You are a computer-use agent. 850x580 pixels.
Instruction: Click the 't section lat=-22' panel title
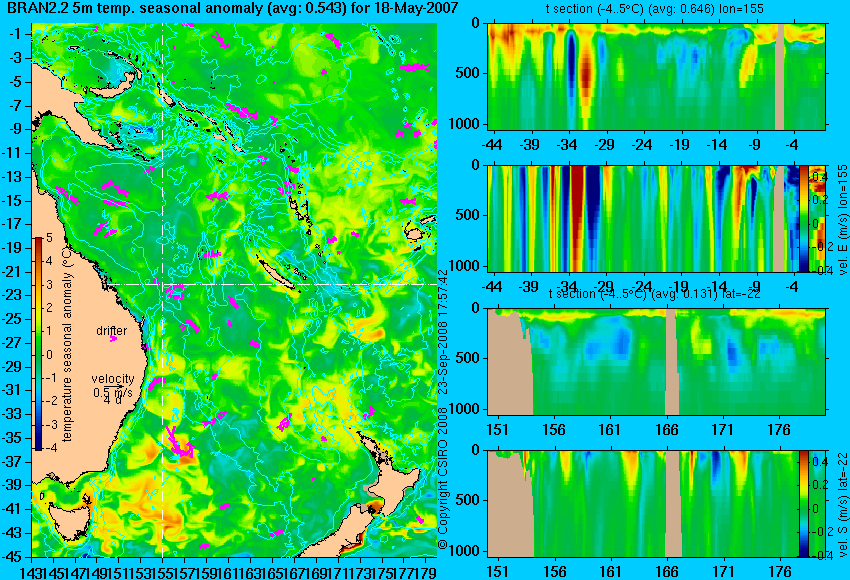point(655,294)
